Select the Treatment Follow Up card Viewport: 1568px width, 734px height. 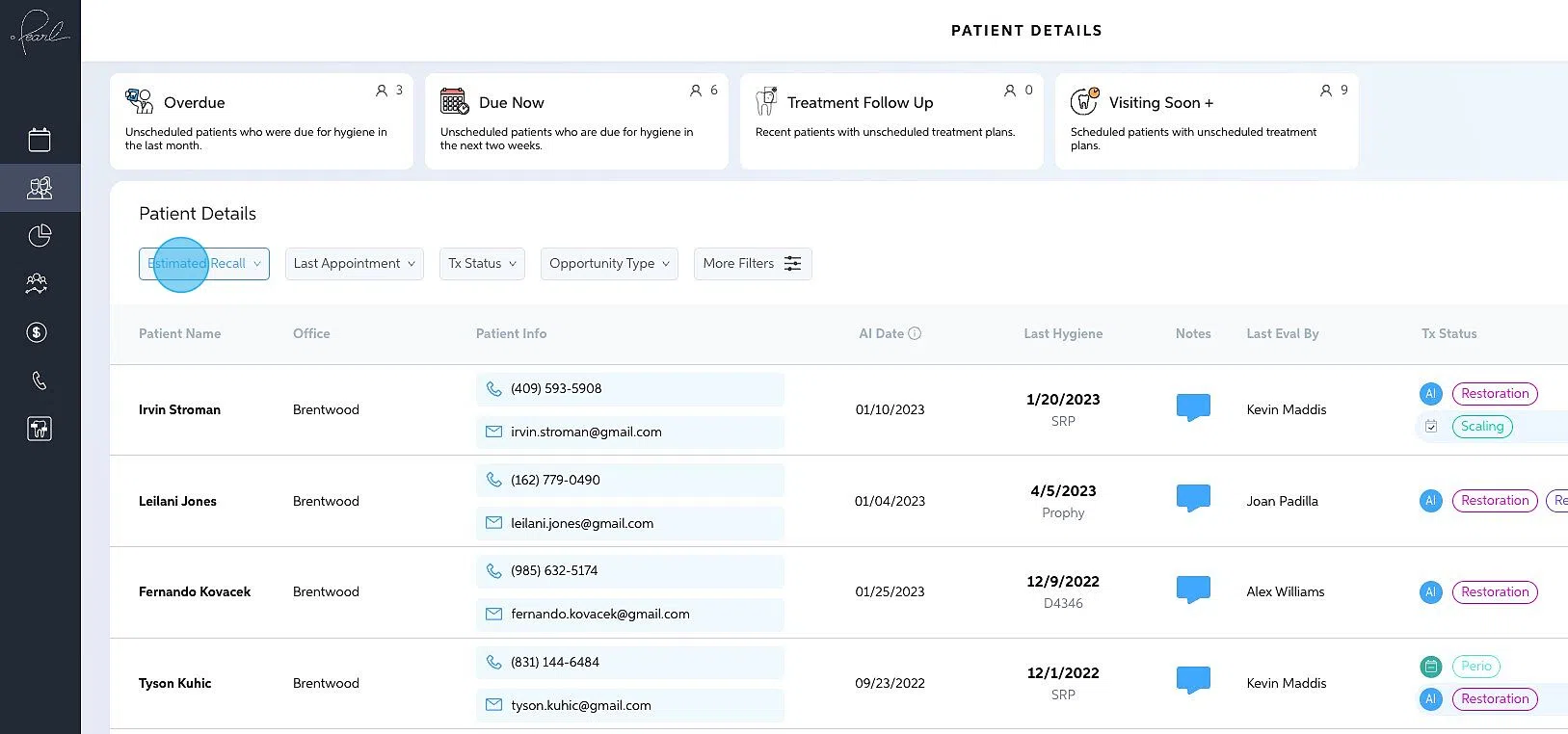(891, 121)
